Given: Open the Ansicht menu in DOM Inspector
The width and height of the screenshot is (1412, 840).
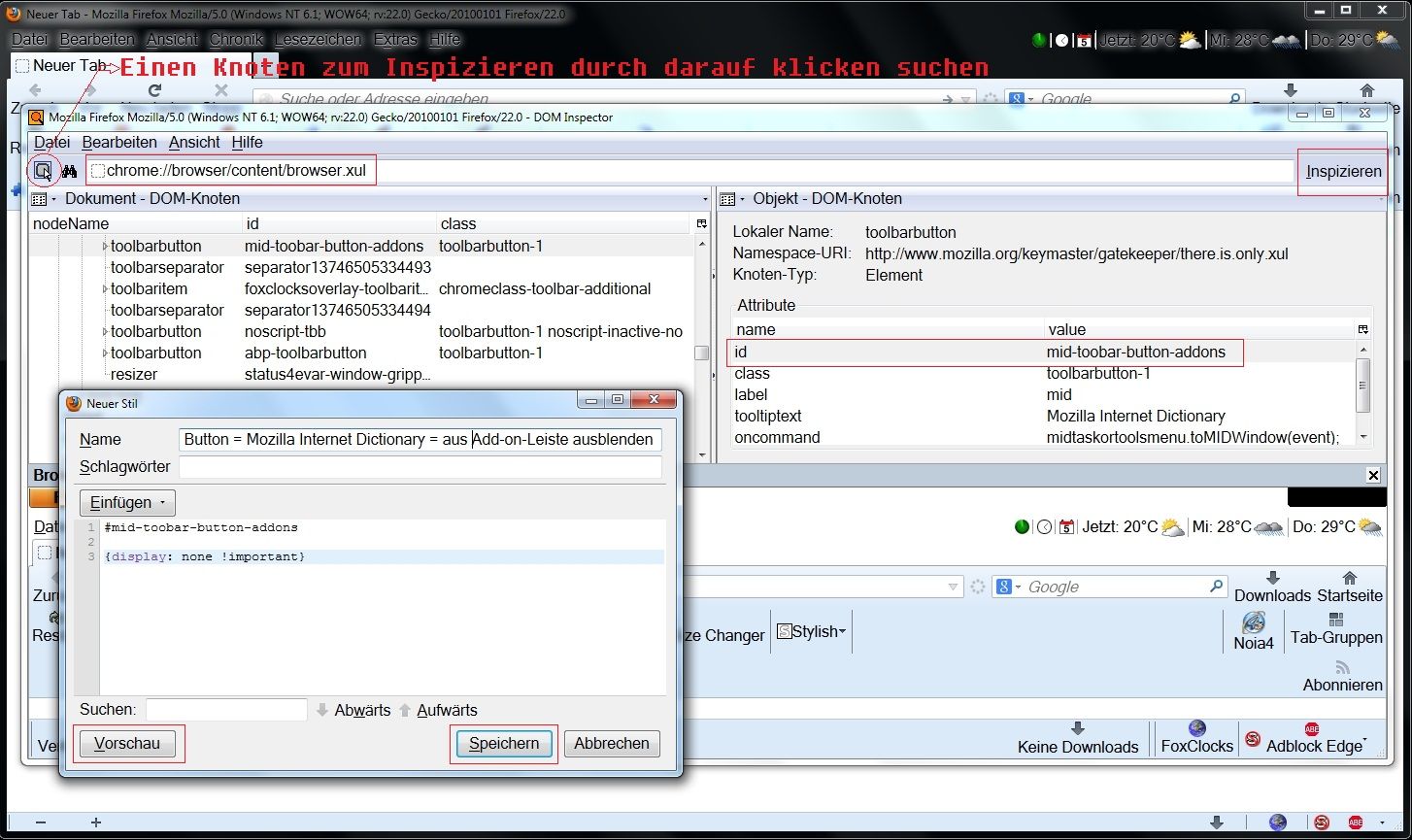Looking at the screenshot, I should 194,142.
